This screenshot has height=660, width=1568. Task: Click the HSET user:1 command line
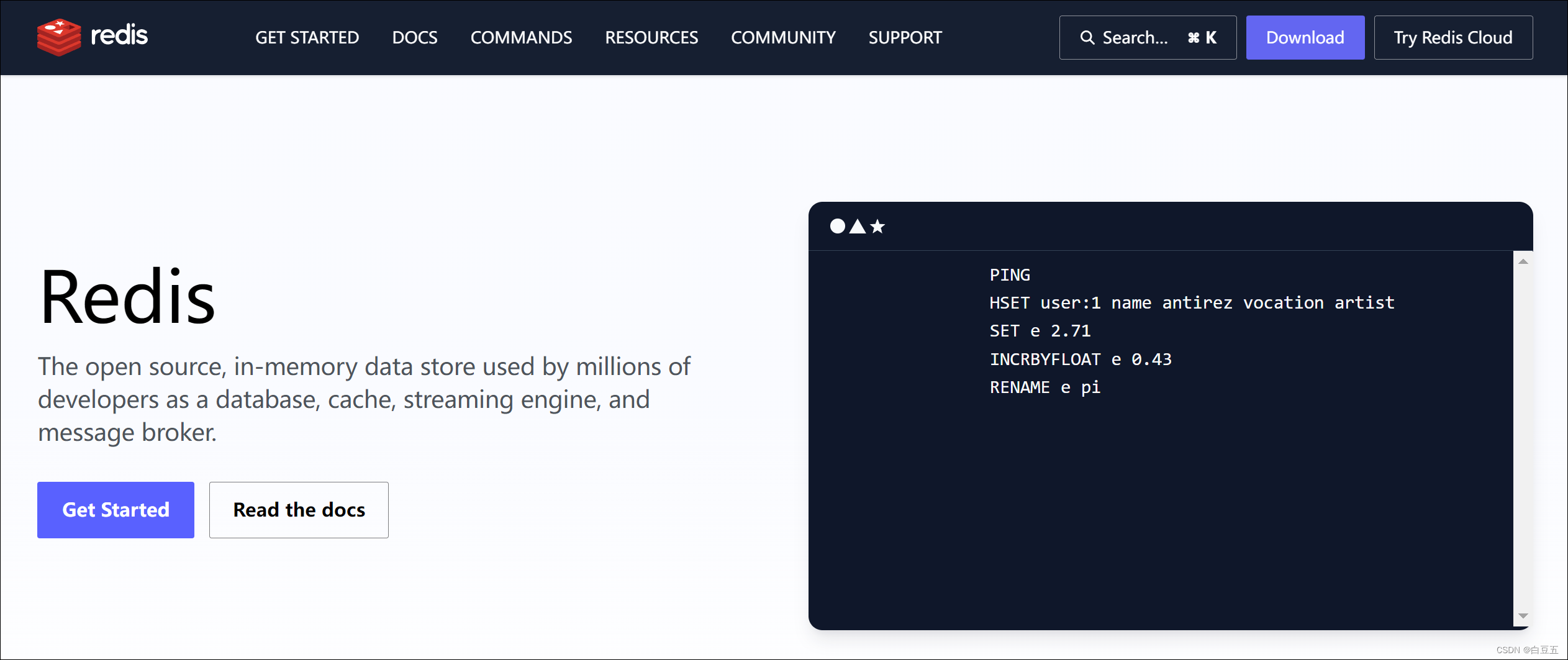(1192, 303)
